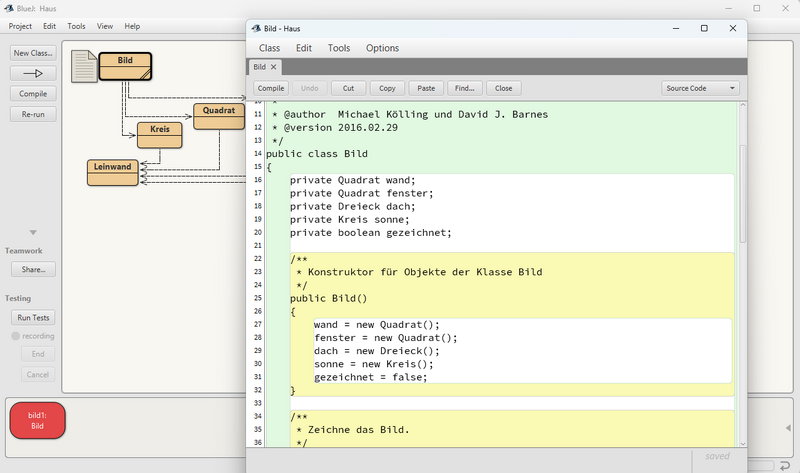Click the Kreis class box
800x473 pixels.
tap(160, 135)
